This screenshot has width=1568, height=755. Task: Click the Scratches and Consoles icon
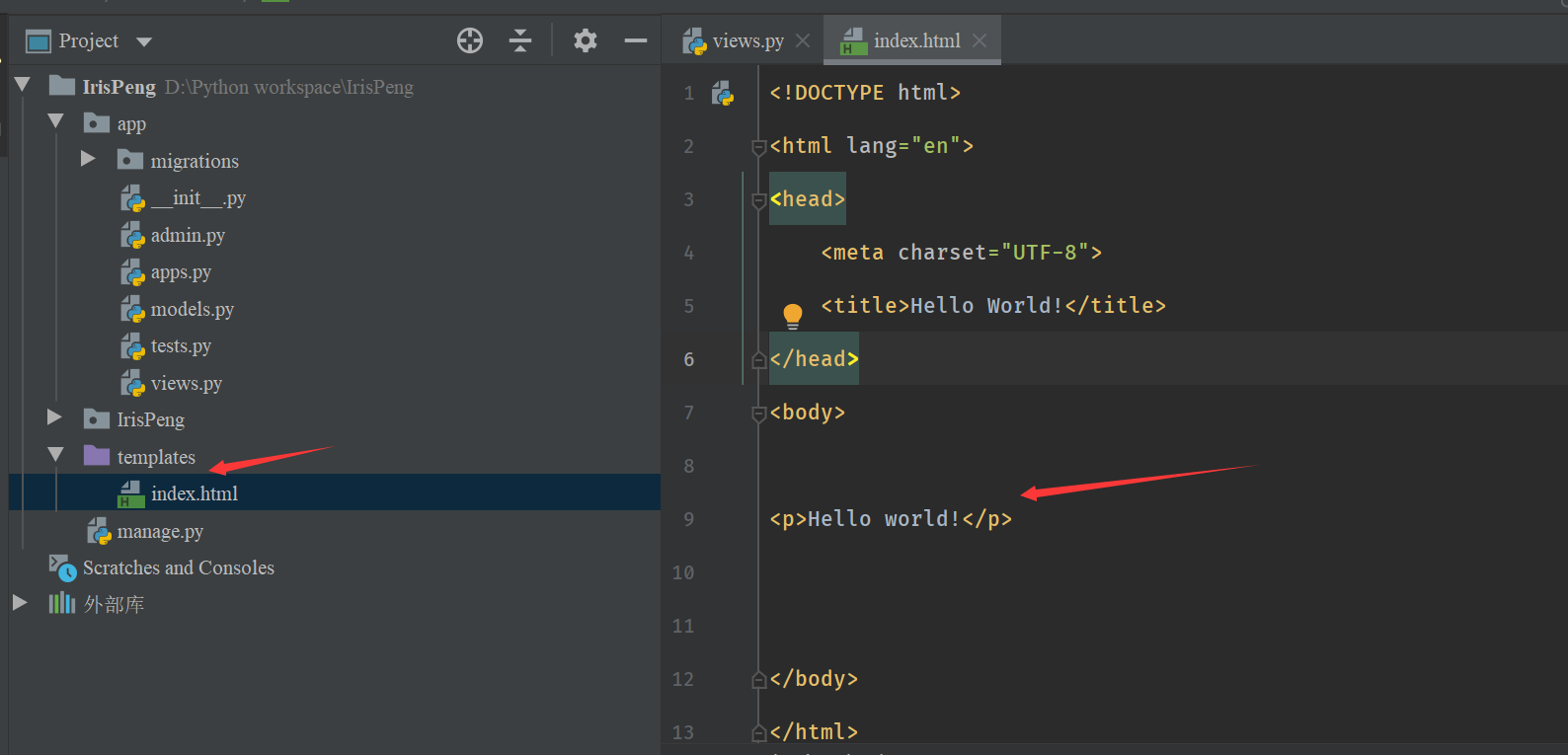pos(63,567)
